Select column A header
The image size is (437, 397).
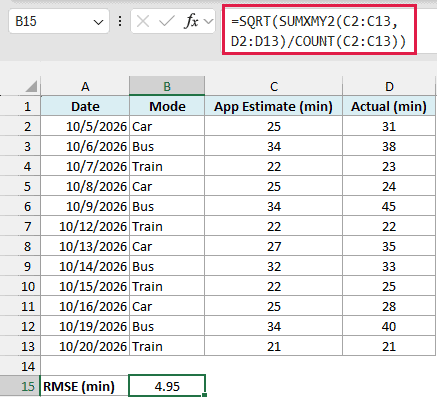click(x=85, y=86)
